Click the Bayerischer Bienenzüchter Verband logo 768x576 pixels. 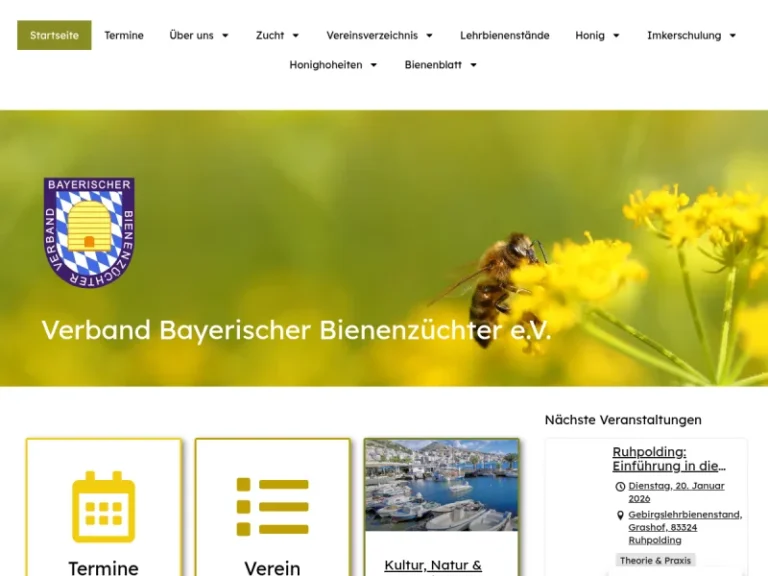[x=89, y=233]
